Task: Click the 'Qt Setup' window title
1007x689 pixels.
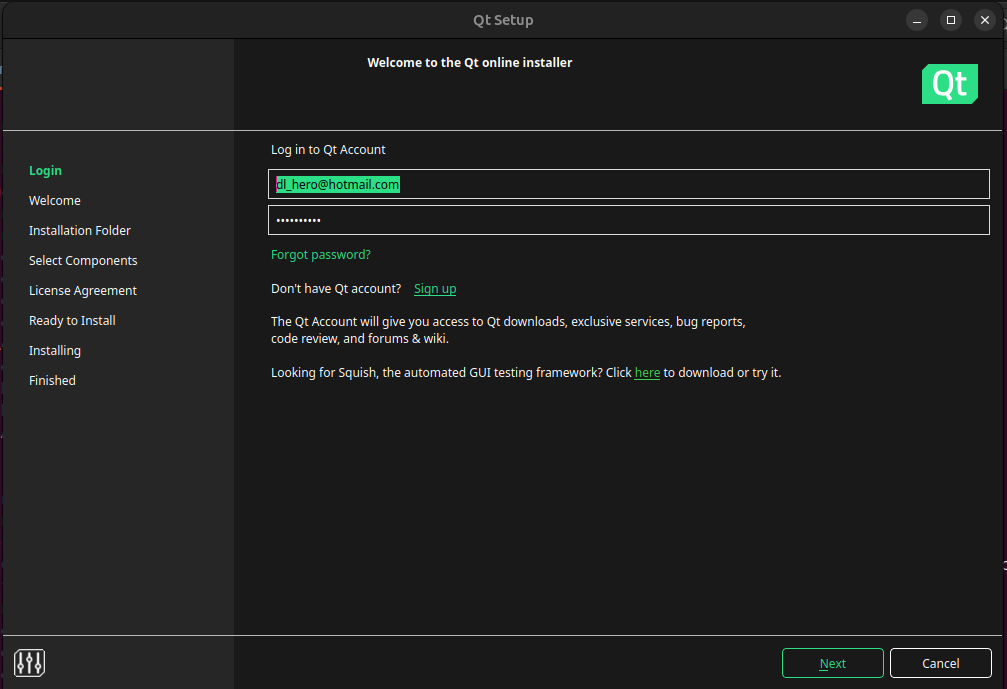Action: [503, 21]
